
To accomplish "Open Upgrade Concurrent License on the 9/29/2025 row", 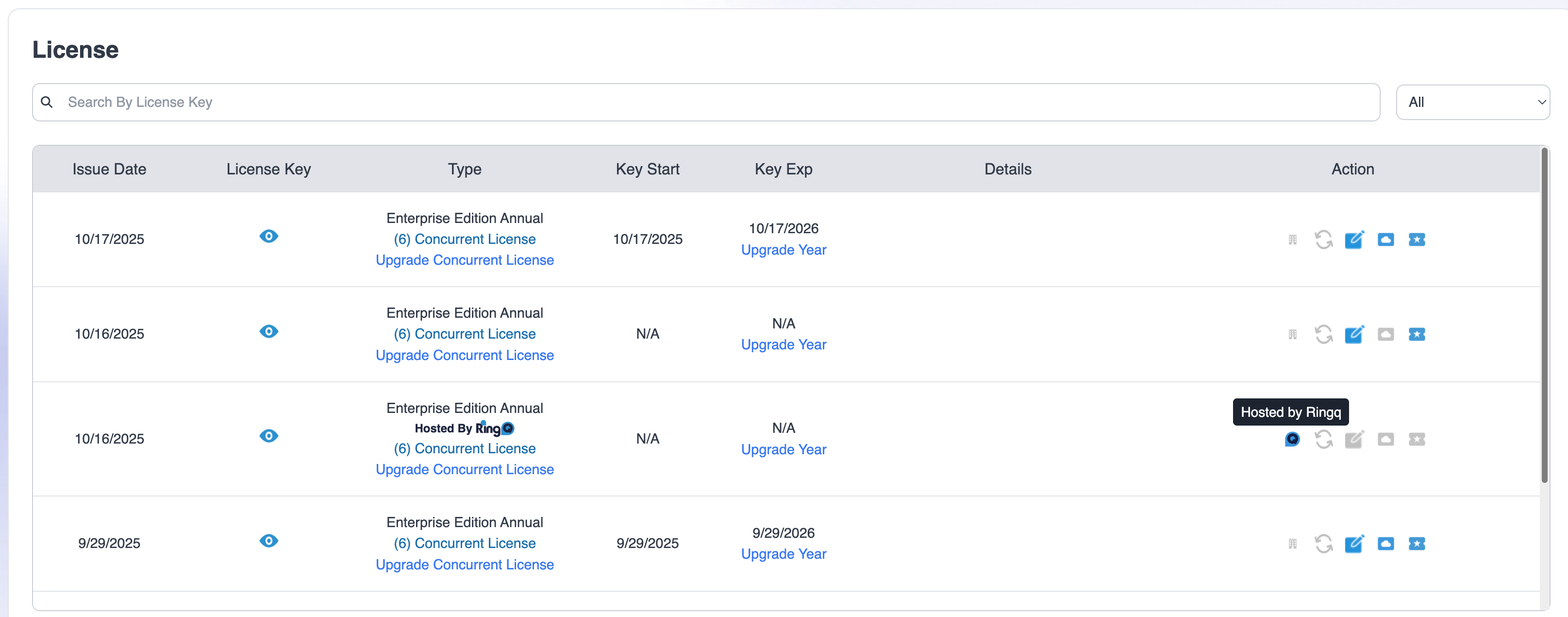I will (x=465, y=565).
